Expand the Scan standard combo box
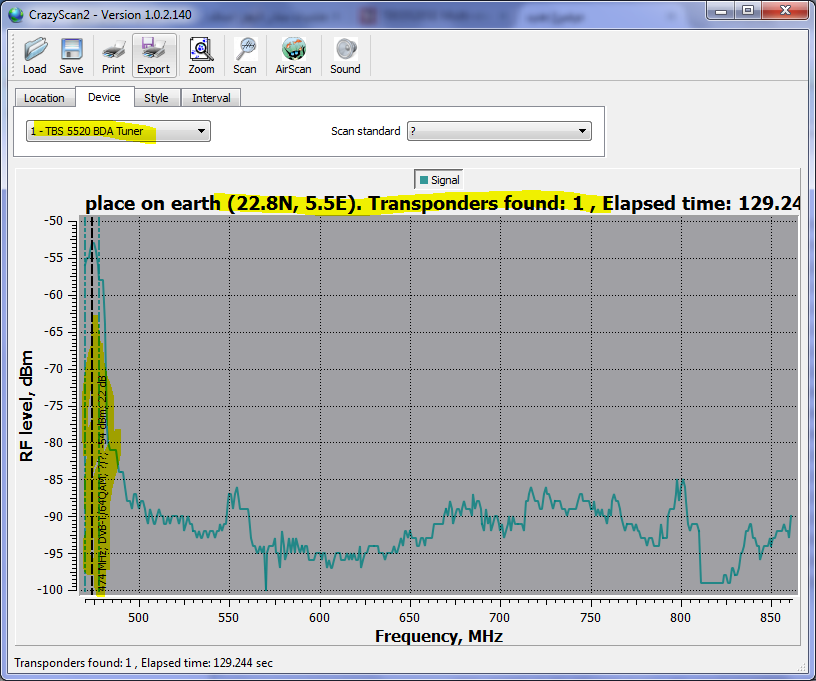 tap(498, 131)
